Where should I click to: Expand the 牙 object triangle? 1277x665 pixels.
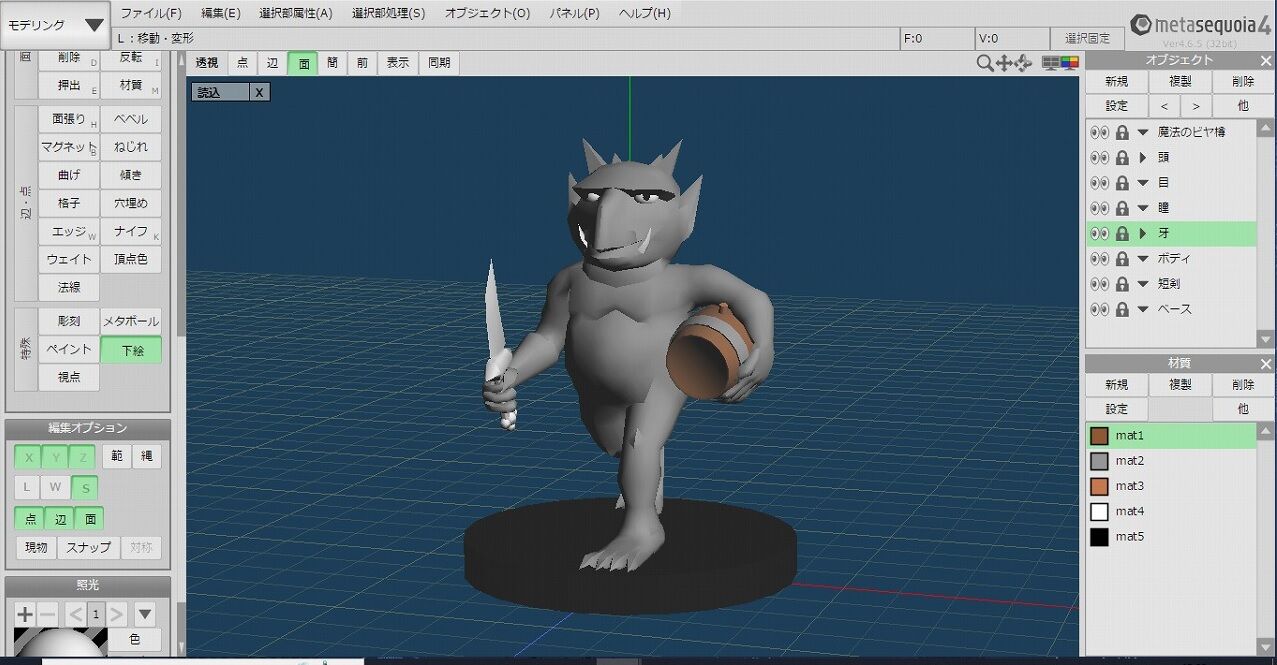1143,233
